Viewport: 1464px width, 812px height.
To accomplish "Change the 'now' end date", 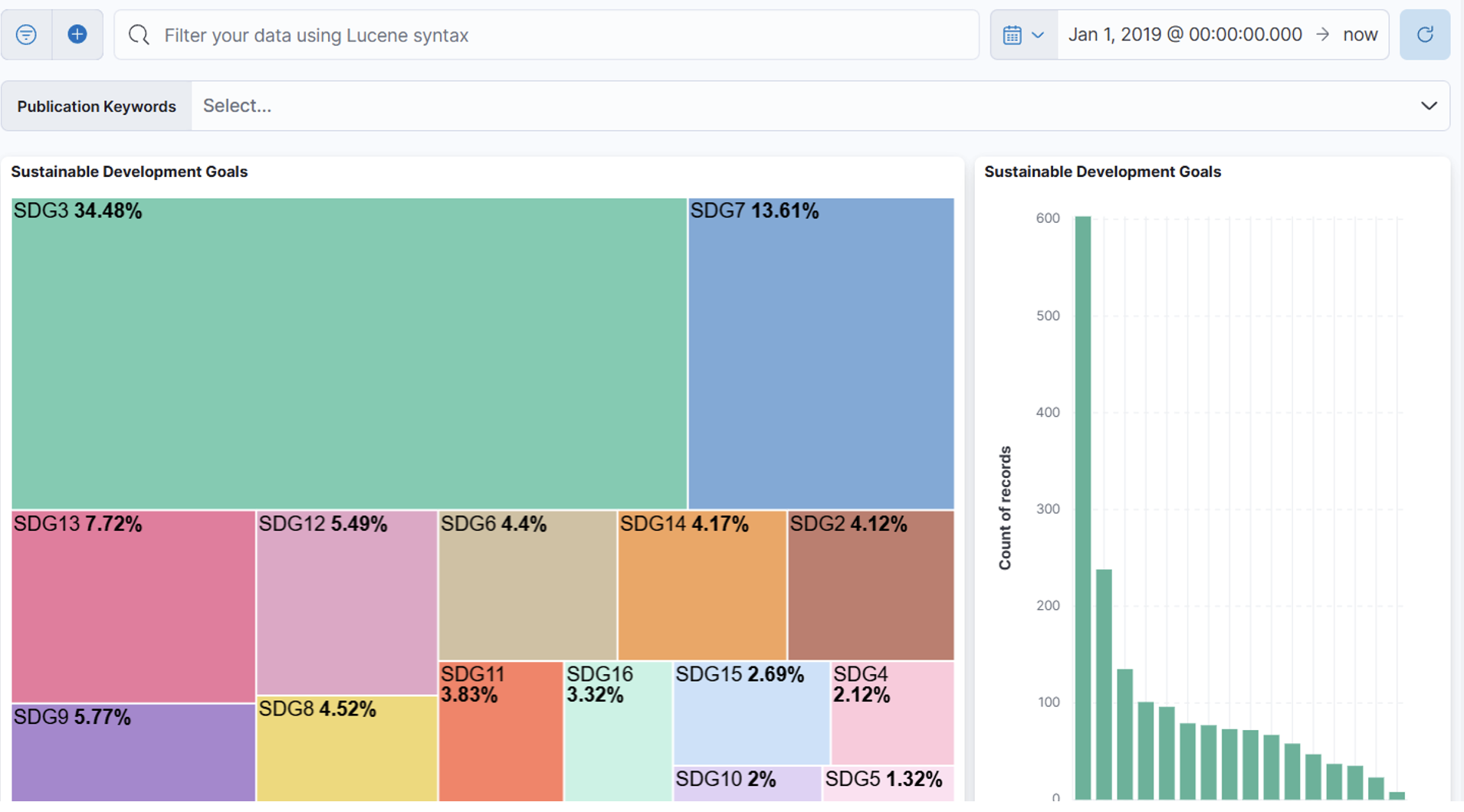I will tap(1361, 34).
